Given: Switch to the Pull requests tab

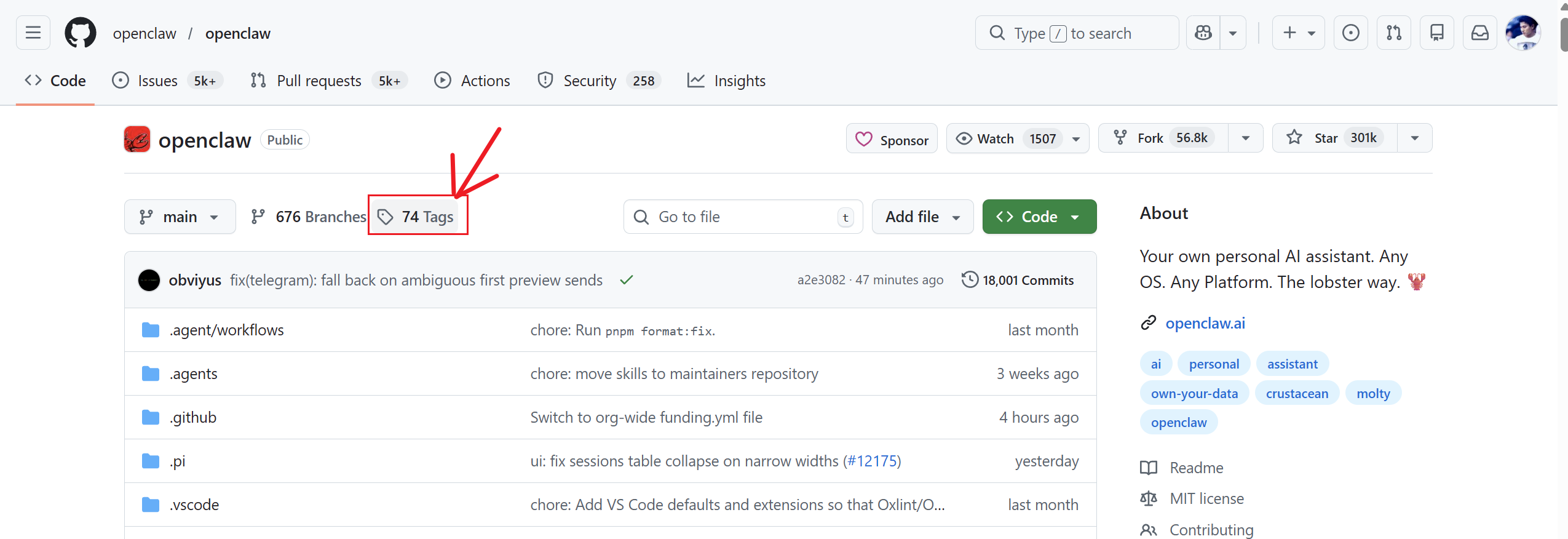Looking at the screenshot, I should tap(329, 81).
